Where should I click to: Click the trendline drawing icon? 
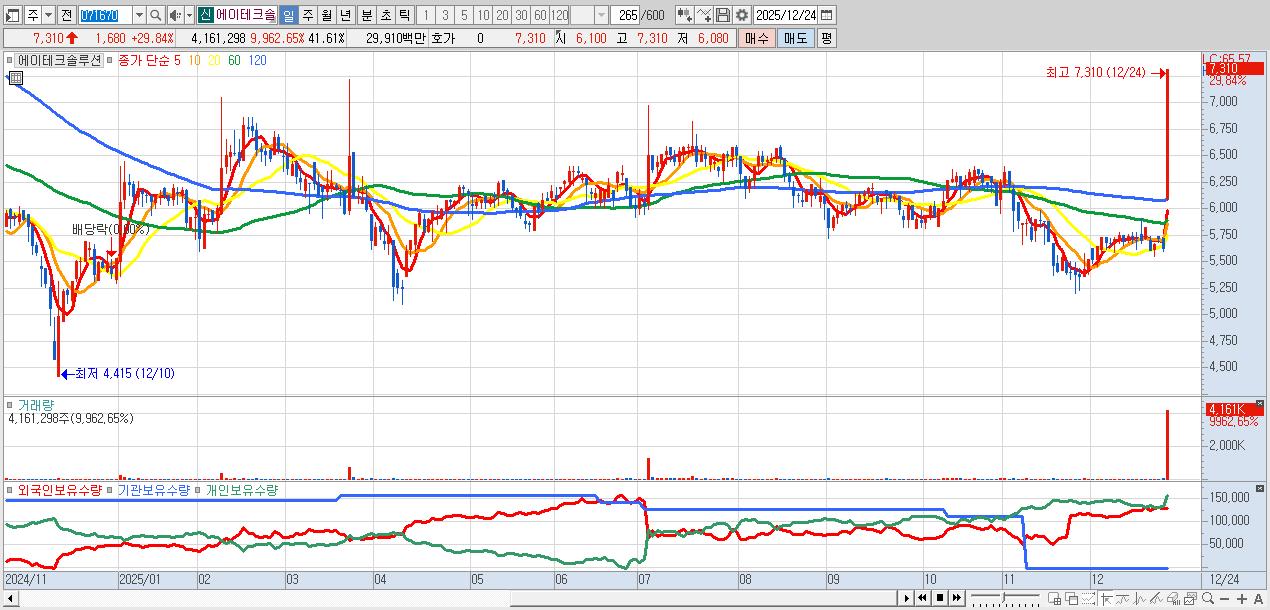(1156, 598)
